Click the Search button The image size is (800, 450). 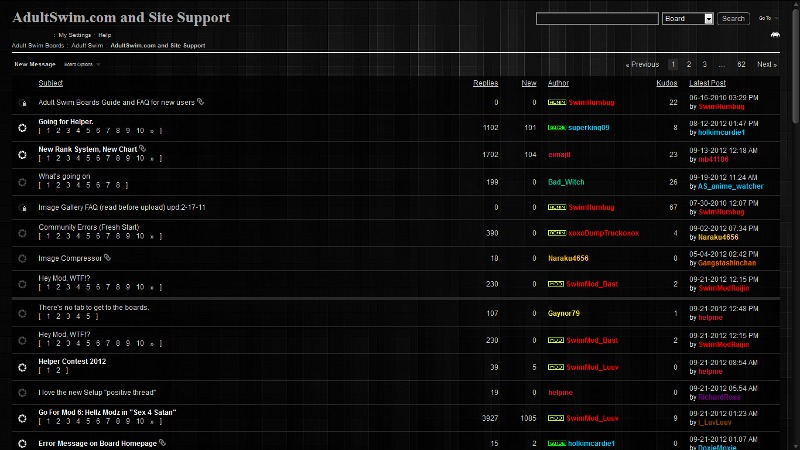click(733, 18)
